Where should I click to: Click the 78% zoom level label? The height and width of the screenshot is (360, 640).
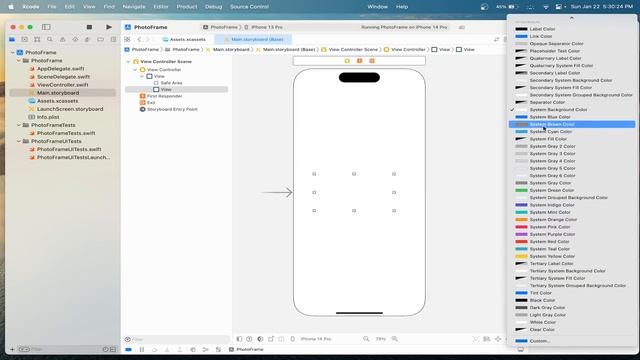[380, 339]
